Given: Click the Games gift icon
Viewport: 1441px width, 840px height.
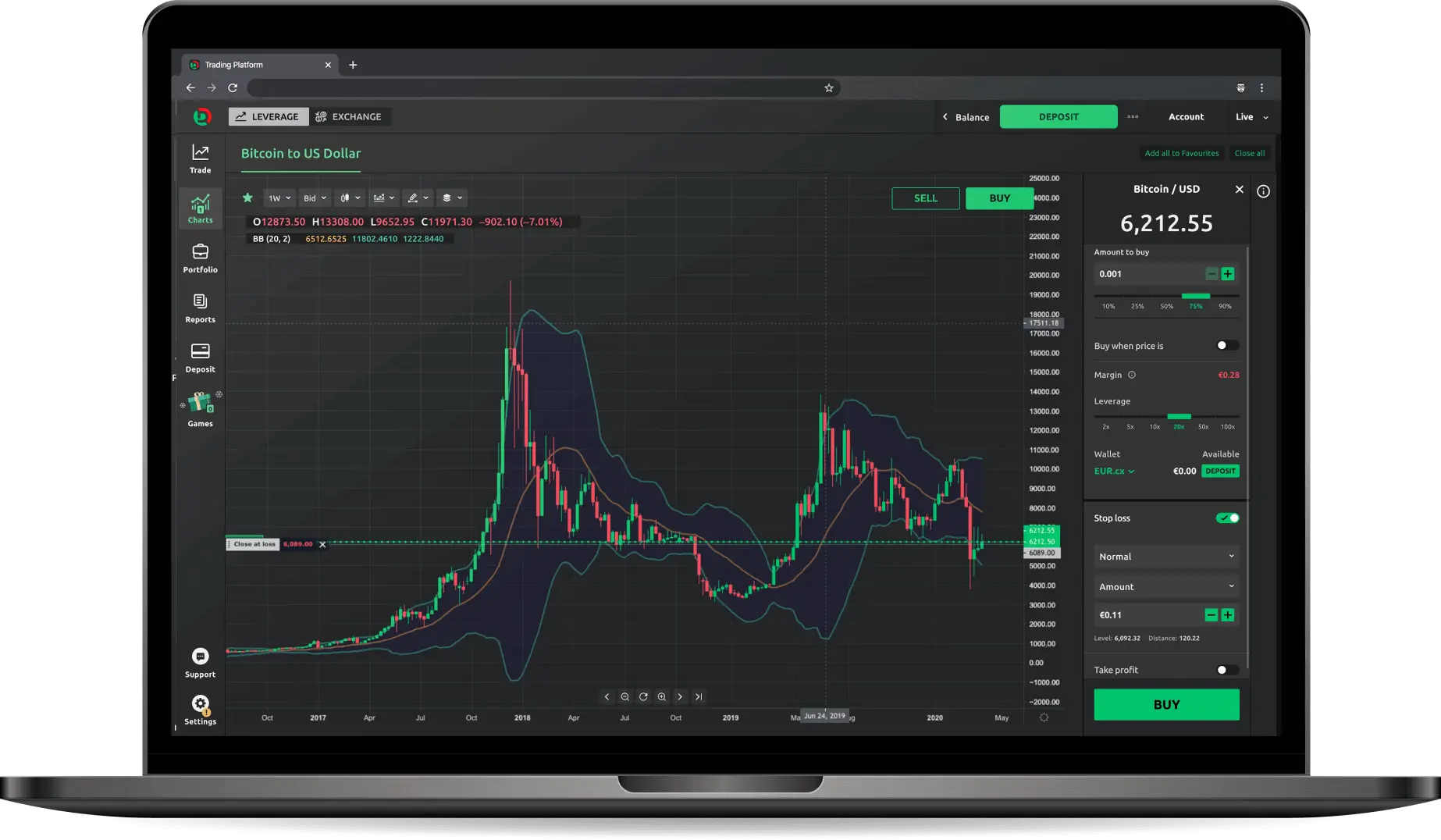Looking at the screenshot, I should [x=200, y=404].
